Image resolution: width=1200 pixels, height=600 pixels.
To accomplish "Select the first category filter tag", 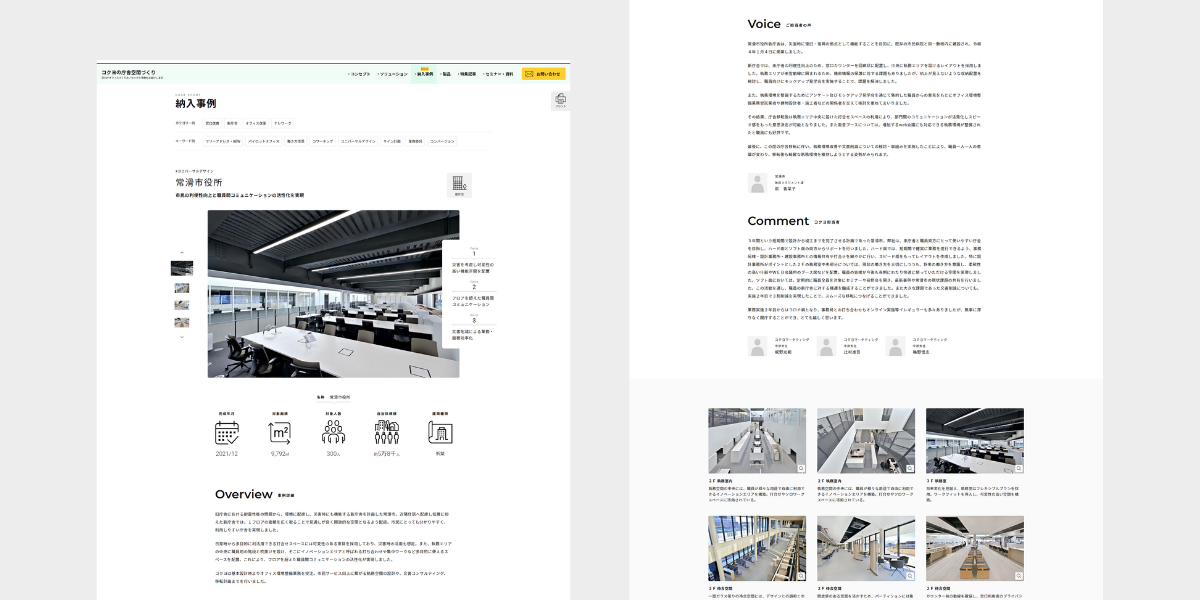I will [x=212, y=123].
